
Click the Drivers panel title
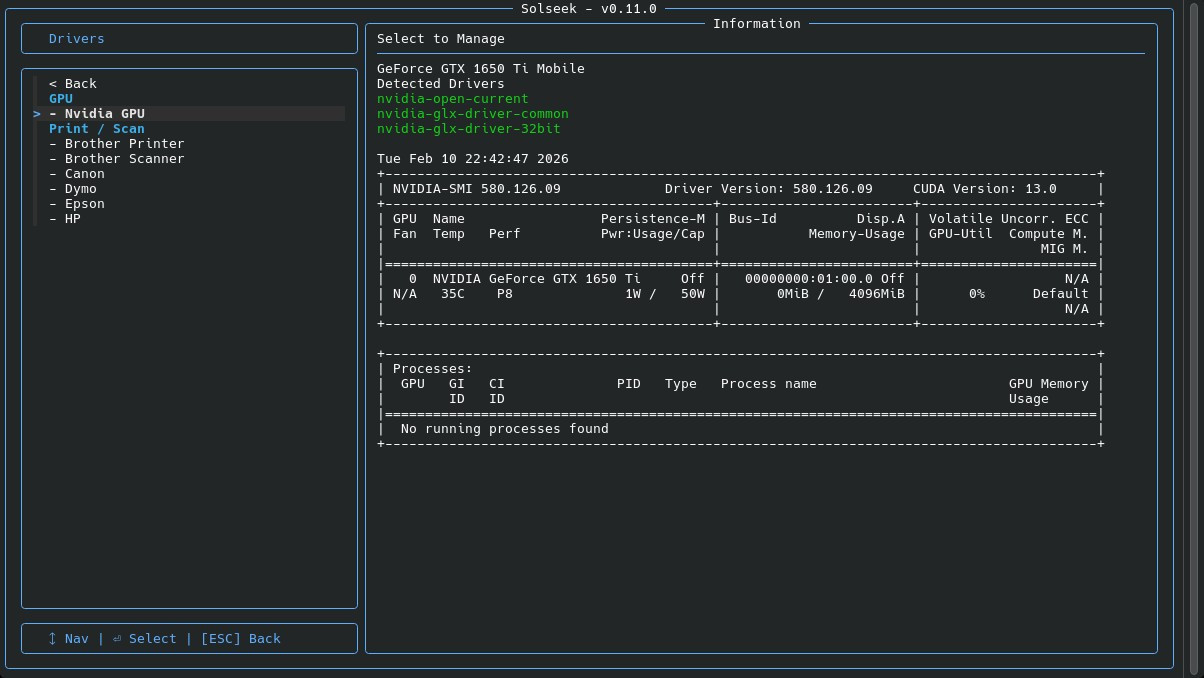click(76, 39)
